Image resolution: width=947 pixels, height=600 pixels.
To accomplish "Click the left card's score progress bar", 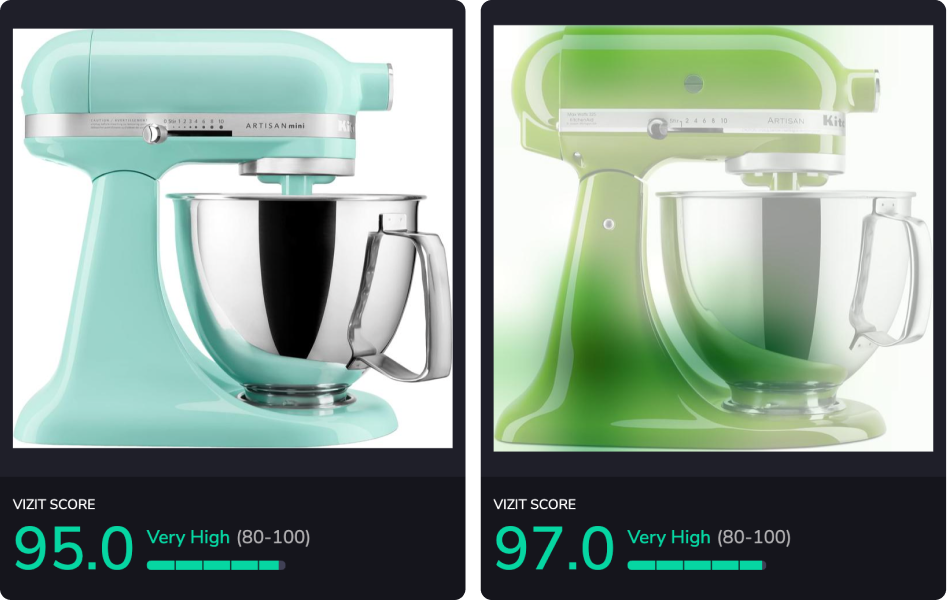I will point(216,566).
